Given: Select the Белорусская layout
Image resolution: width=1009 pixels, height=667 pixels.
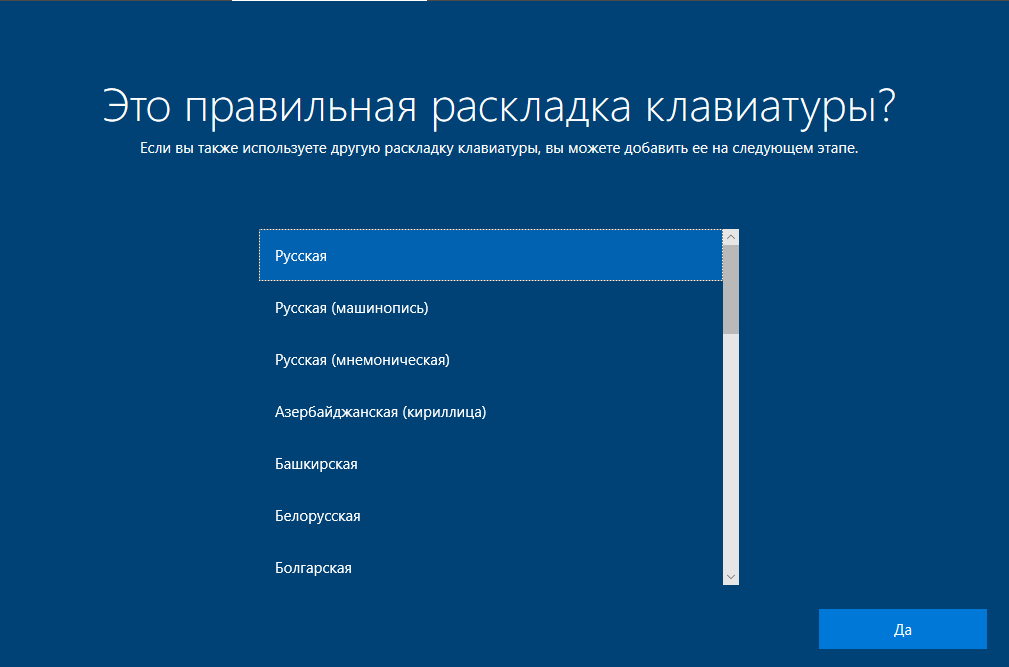Looking at the screenshot, I should pos(490,516).
